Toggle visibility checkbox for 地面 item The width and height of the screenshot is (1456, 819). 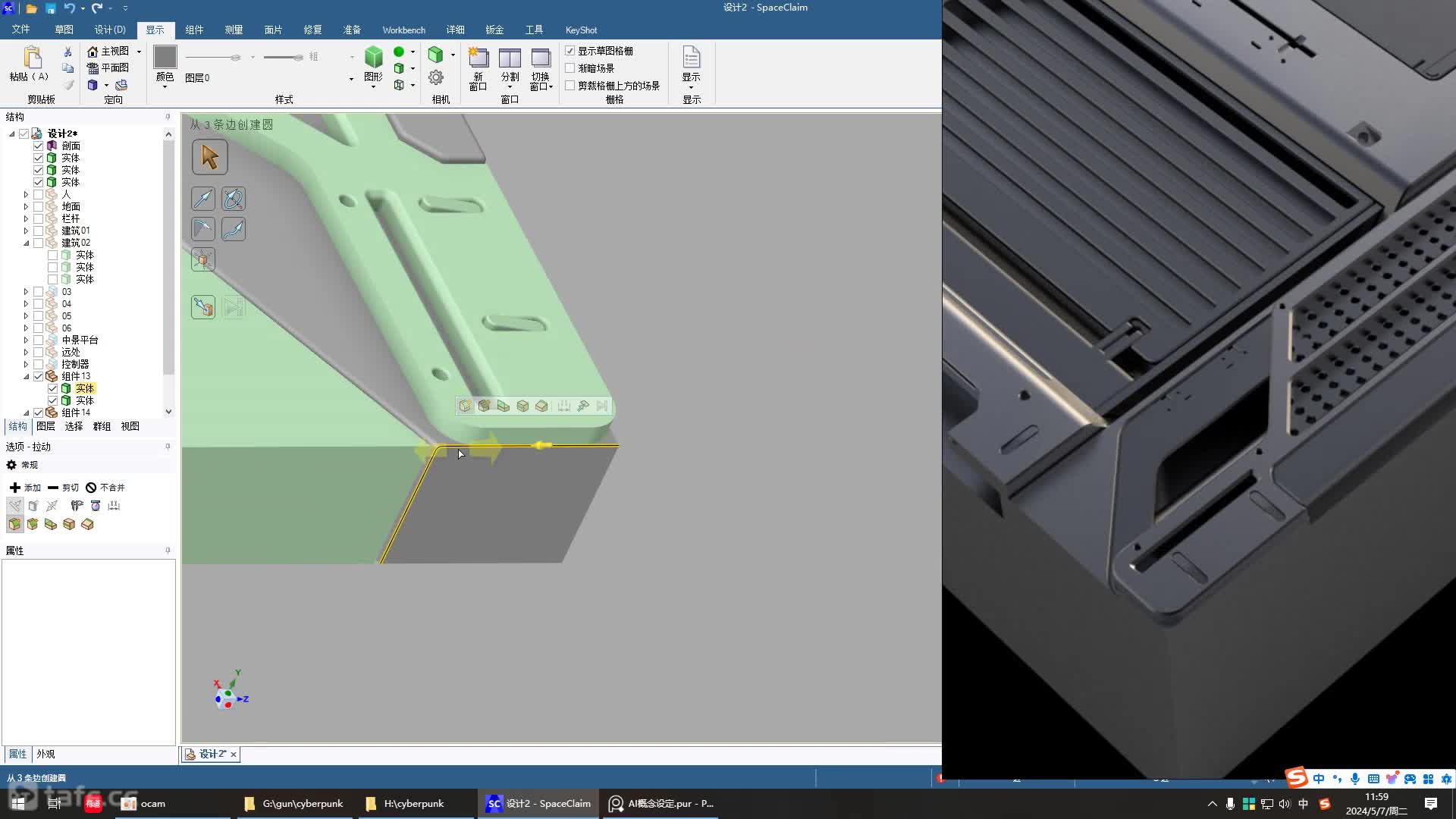(x=38, y=206)
